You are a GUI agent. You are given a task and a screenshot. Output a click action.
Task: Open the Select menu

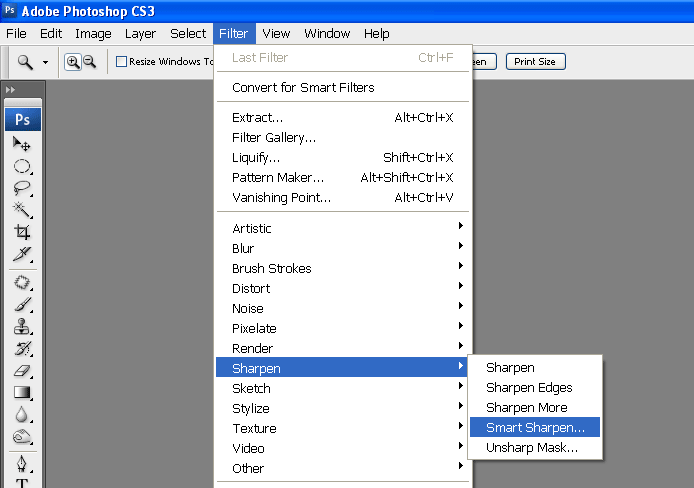(x=188, y=34)
